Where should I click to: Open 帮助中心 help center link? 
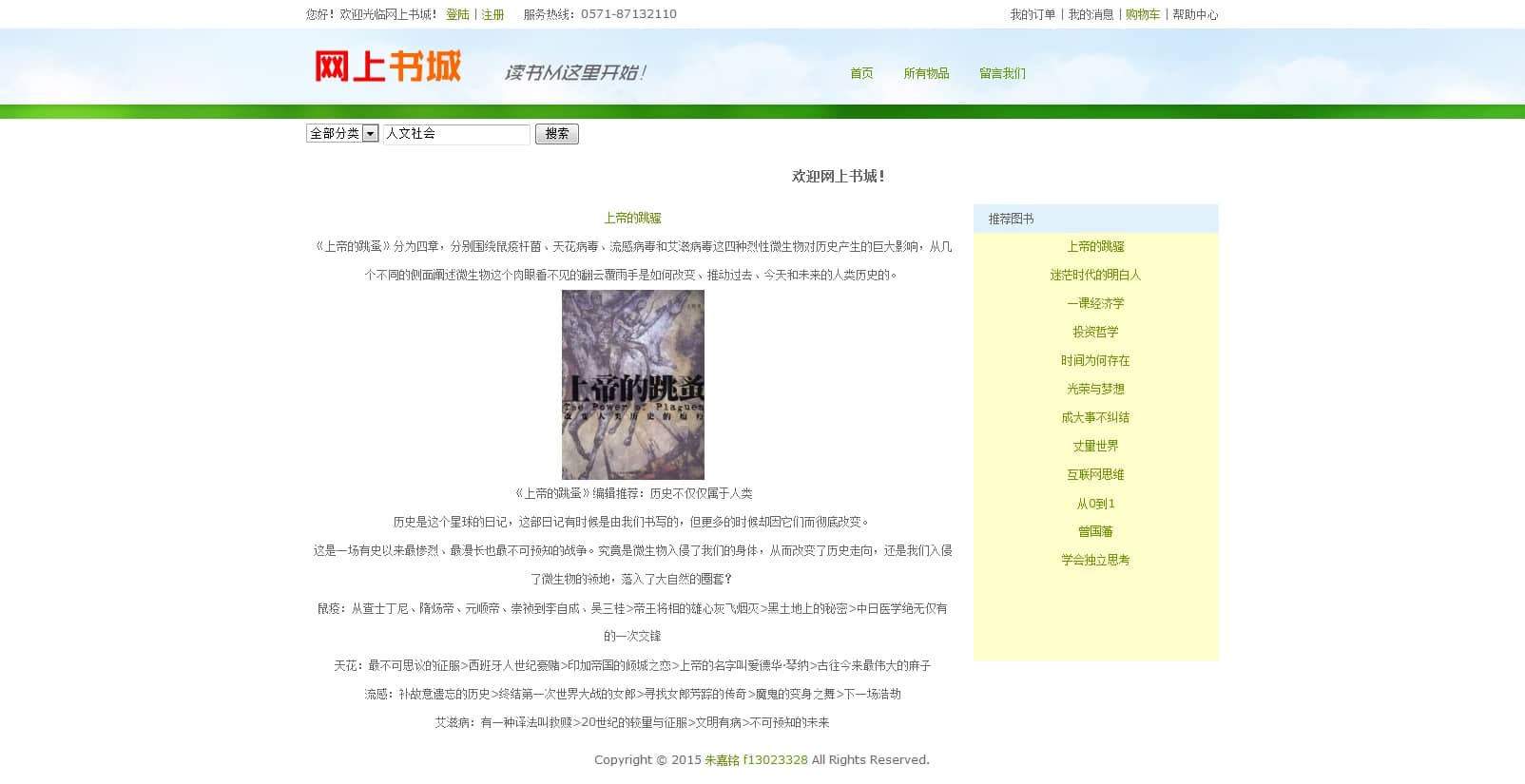click(1195, 14)
